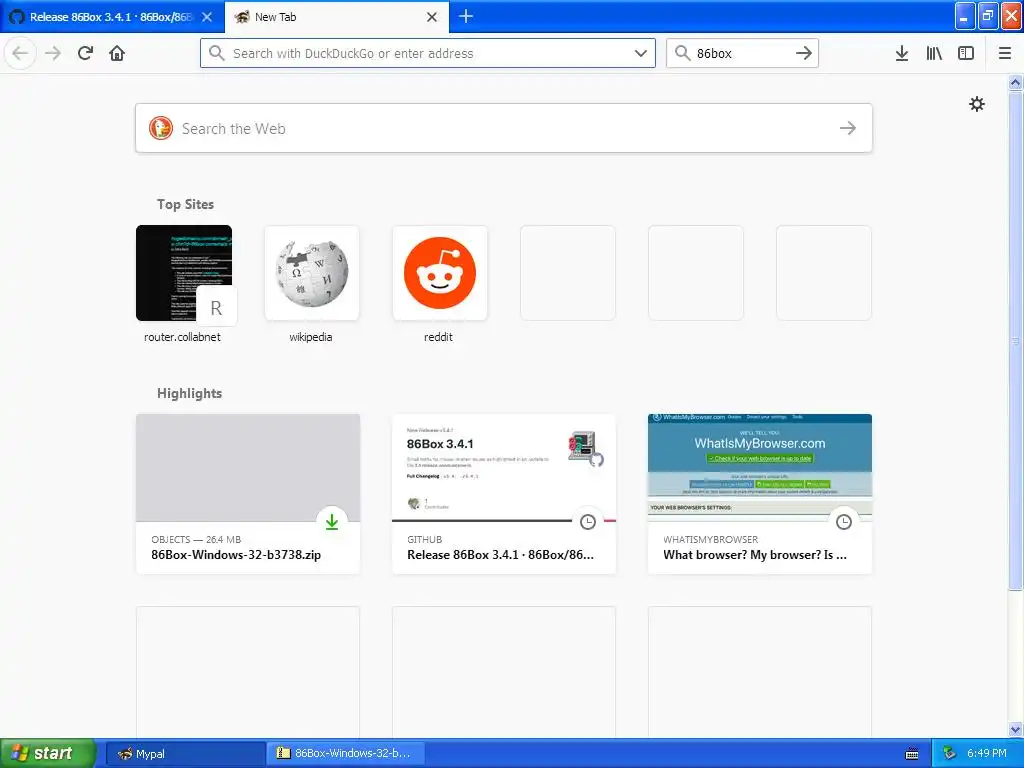Click history clock icon on GitHub card
The height and width of the screenshot is (768, 1024).
coord(588,521)
